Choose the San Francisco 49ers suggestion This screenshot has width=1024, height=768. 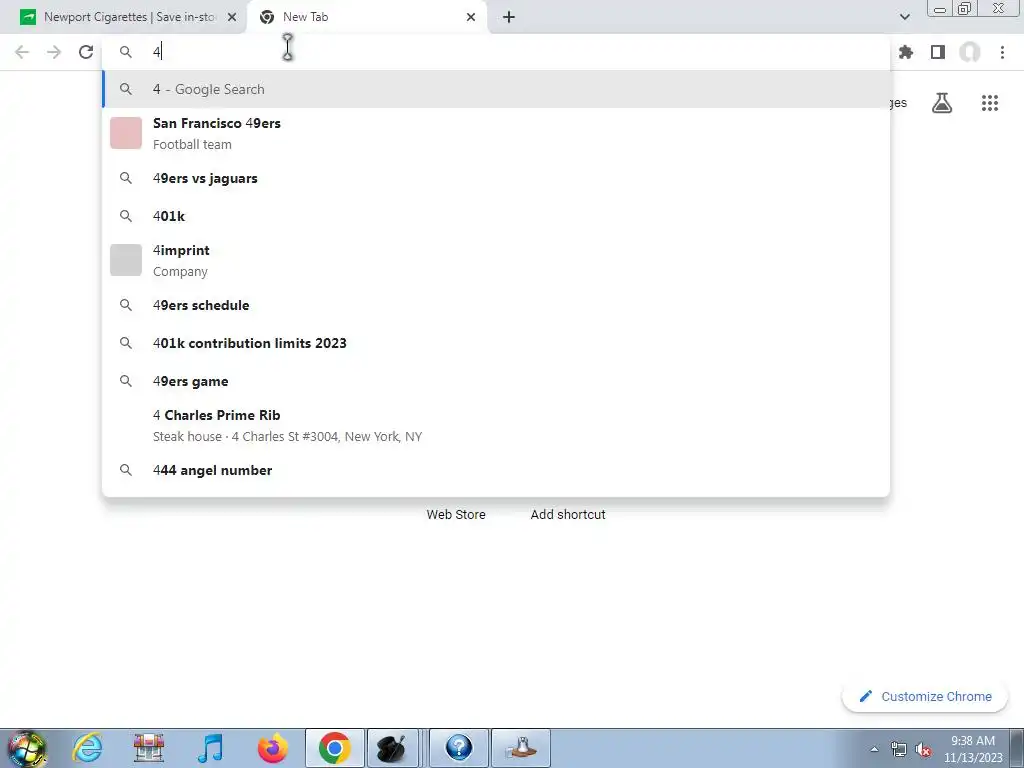[x=496, y=133]
